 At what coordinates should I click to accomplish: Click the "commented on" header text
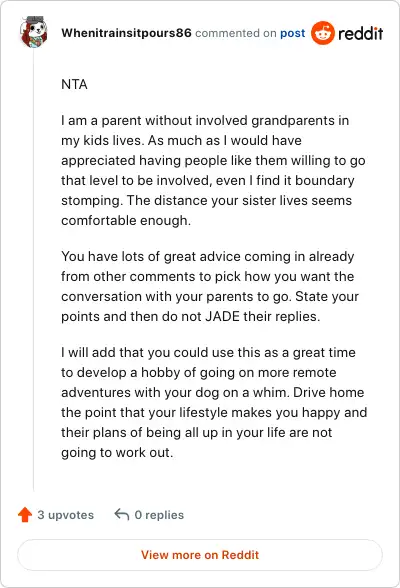tap(236, 33)
